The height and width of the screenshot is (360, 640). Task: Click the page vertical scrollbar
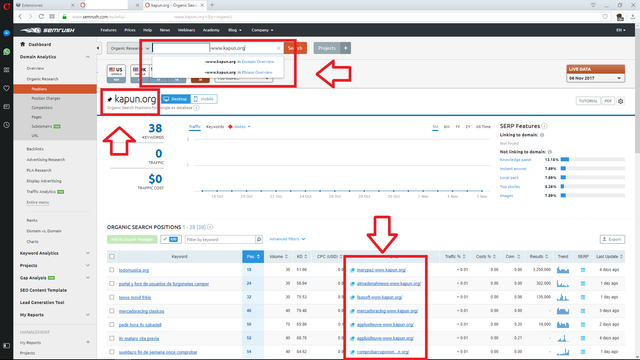(x=637, y=90)
